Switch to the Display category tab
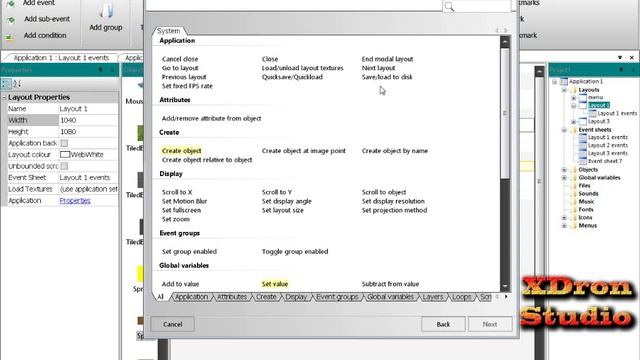640x360 pixels. [296, 297]
